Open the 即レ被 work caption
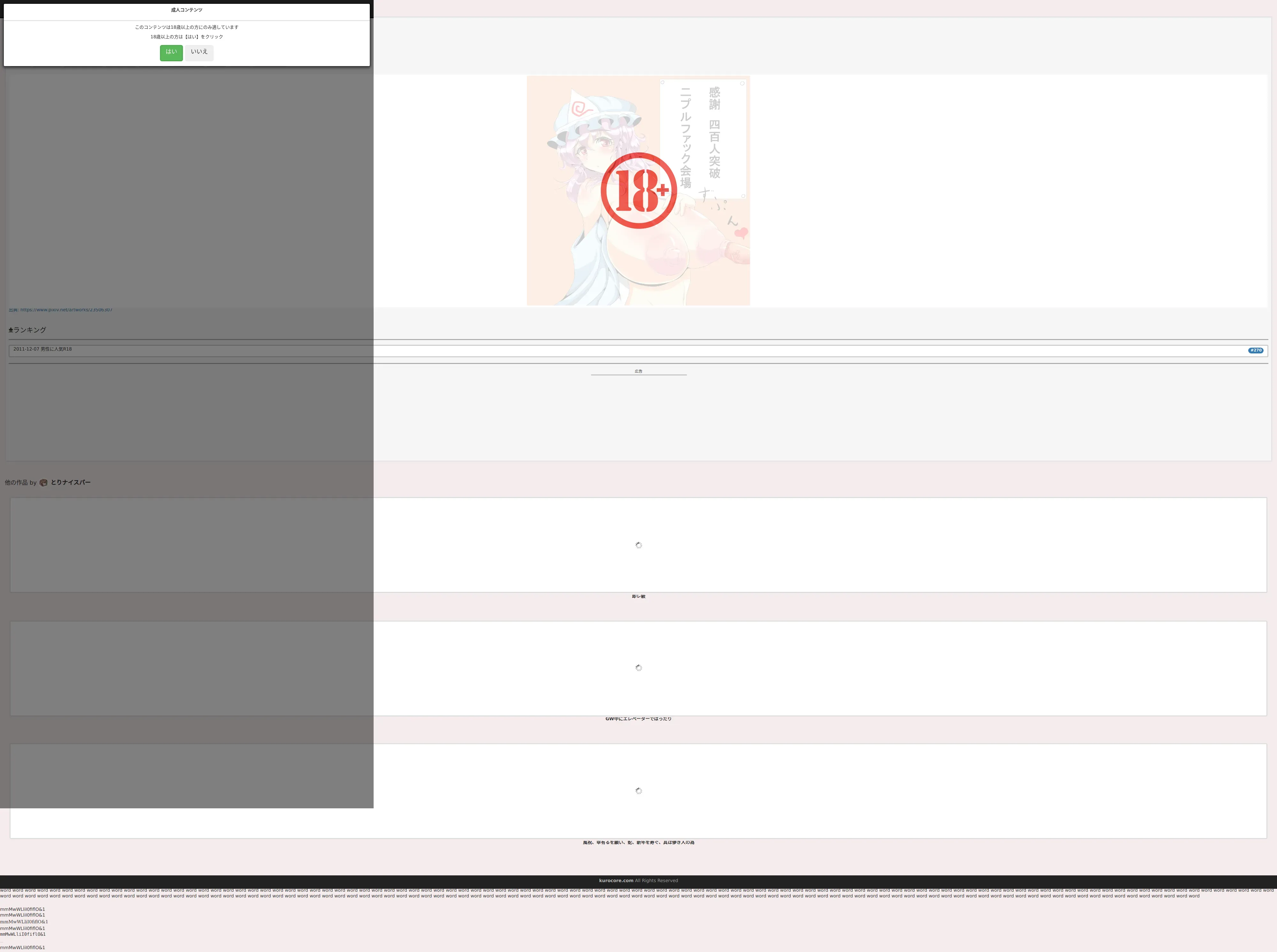 point(639,596)
